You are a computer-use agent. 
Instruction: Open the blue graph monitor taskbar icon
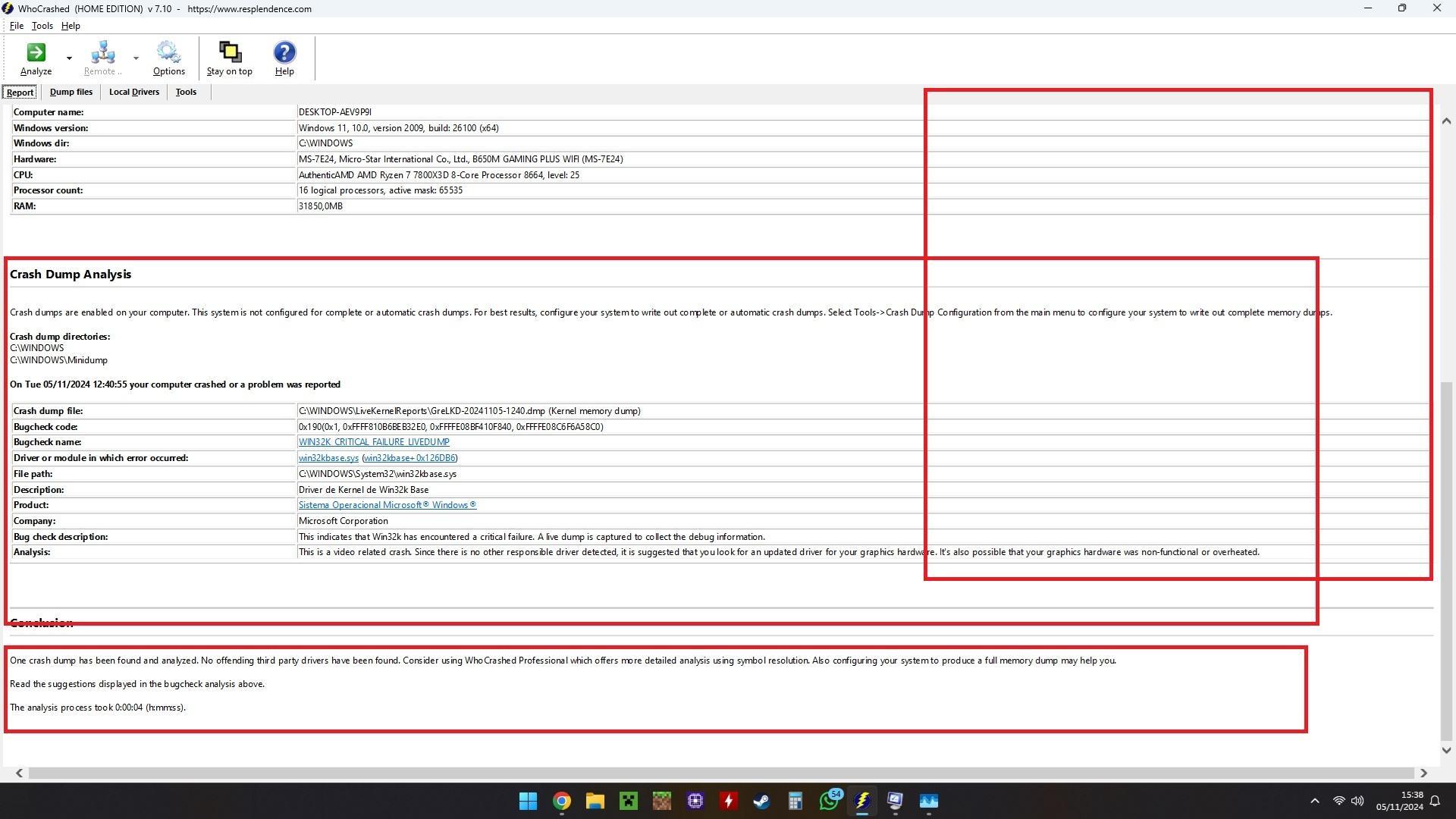click(x=928, y=801)
